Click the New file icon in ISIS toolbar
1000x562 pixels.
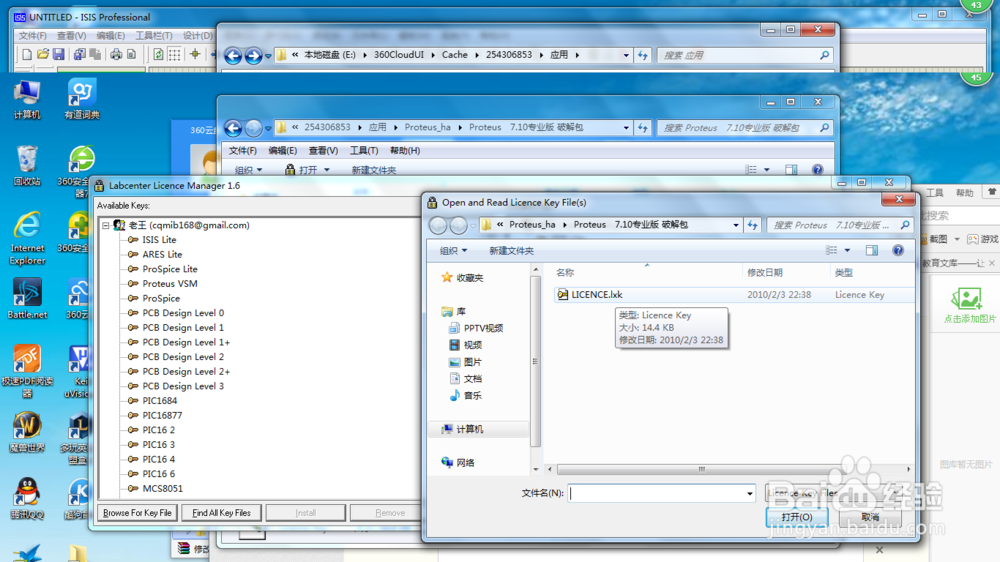click(27, 55)
